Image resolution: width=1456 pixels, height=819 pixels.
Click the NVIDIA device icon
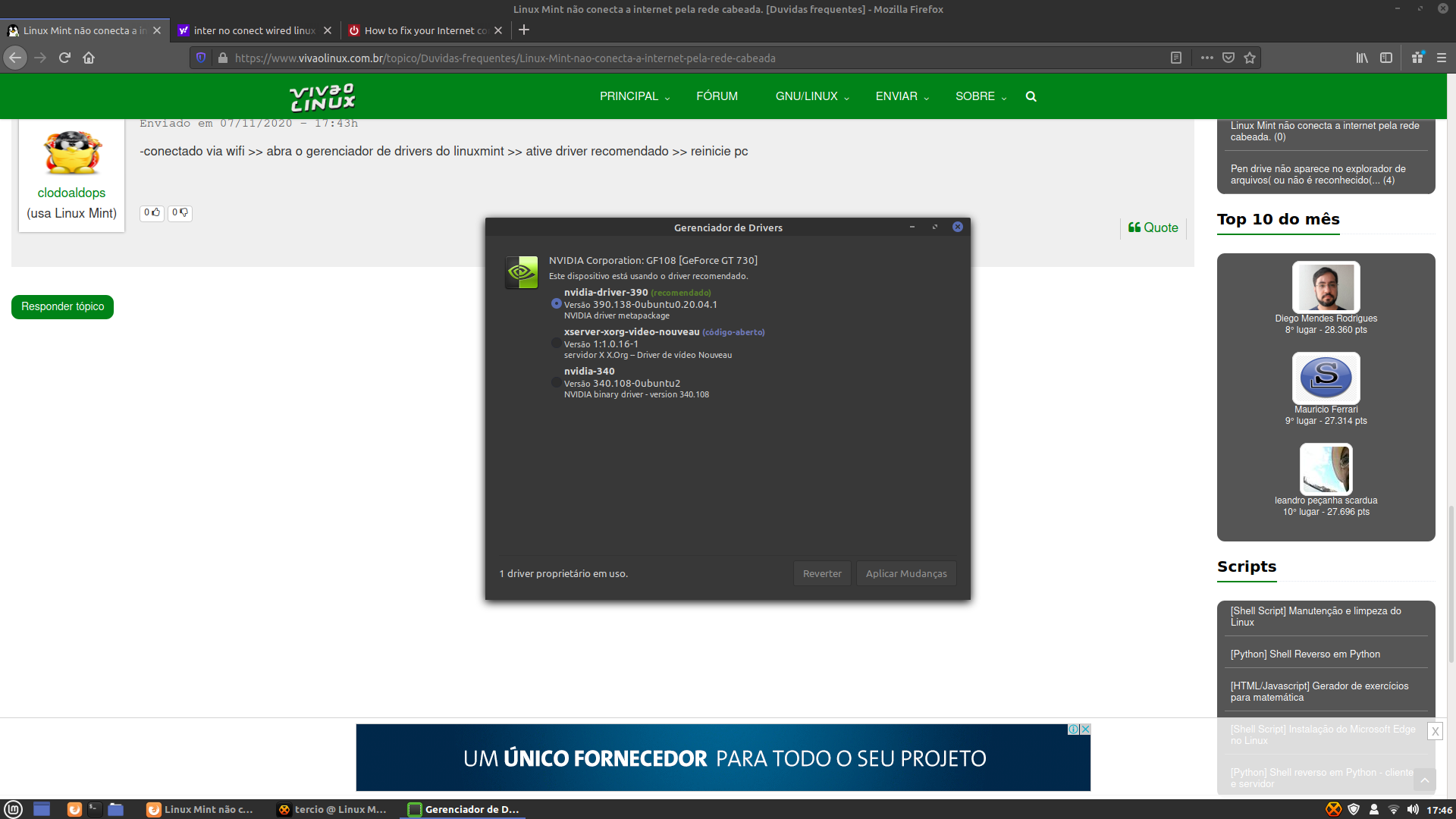click(x=522, y=272)
